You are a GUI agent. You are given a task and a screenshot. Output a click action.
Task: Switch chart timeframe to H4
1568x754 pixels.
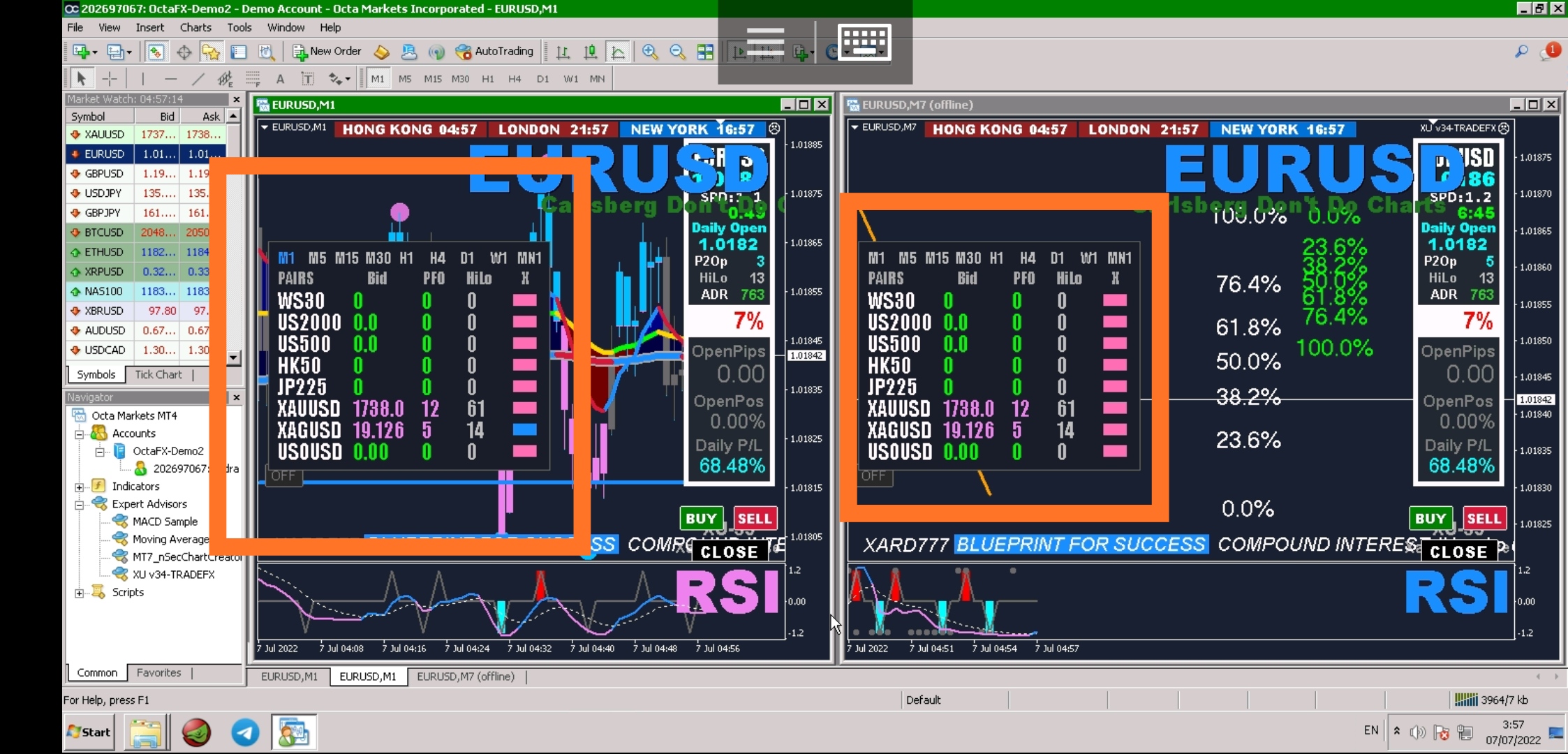coord(515,79)
